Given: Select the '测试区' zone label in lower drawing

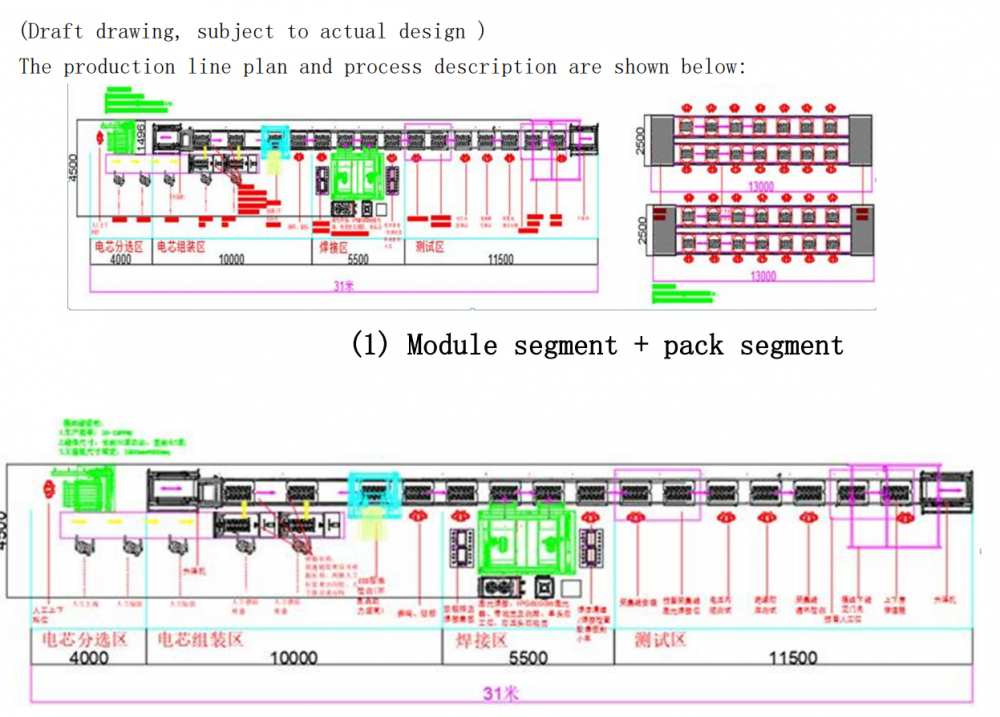Looking at the screenshot, I should (660, 638).
